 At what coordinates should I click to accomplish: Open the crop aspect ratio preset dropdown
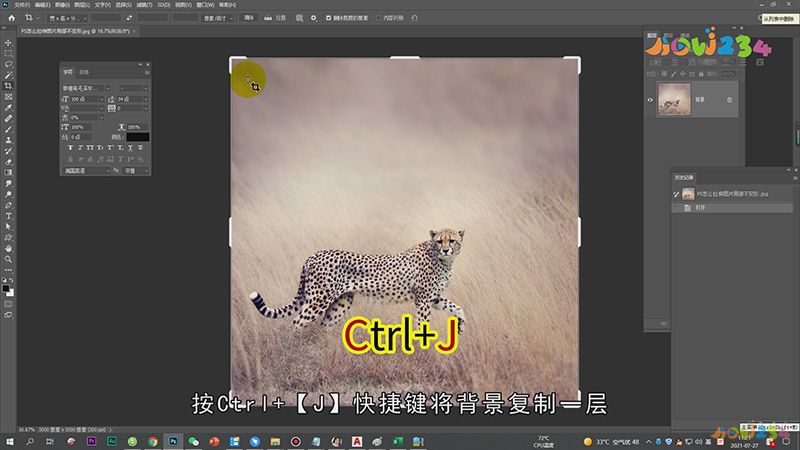[x=67, y=18]
